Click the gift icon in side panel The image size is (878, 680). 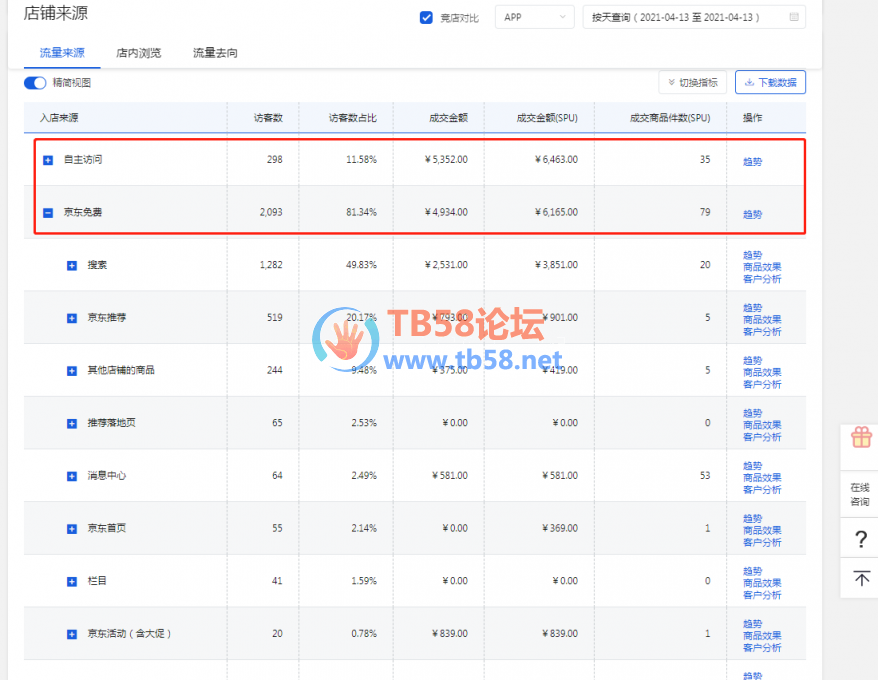pos(861,437)
